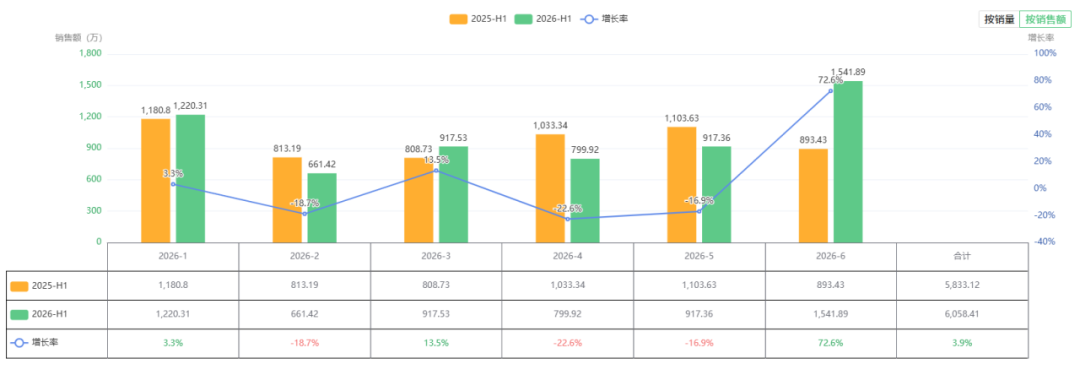Click table cell 1,220.31 in 2026-H1 row
The width and height of the screenshot is (1080, 375).
click(x=173, y=314)
